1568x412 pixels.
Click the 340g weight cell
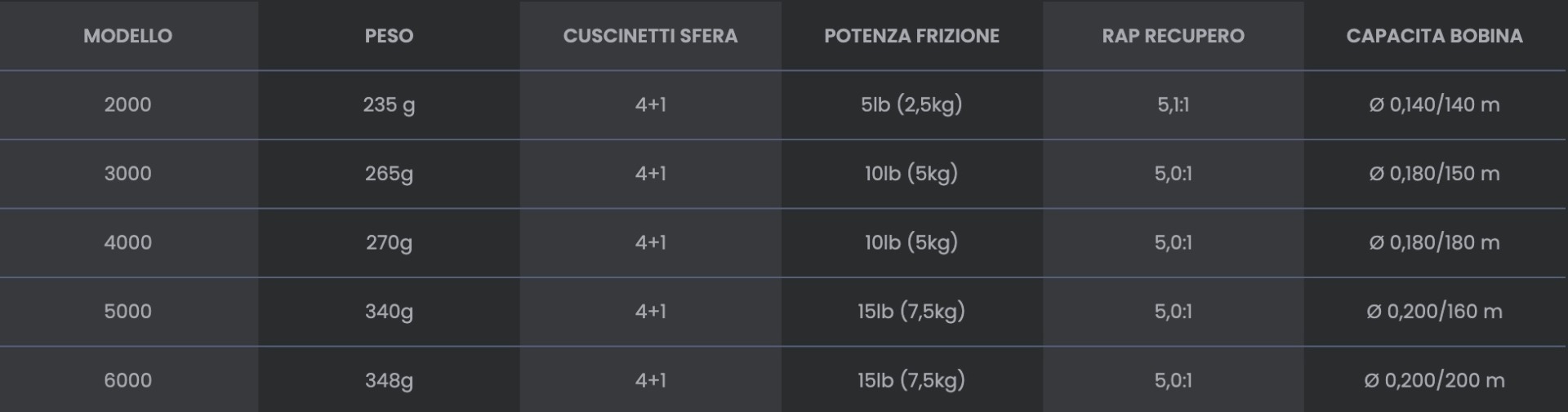point(389,311)
